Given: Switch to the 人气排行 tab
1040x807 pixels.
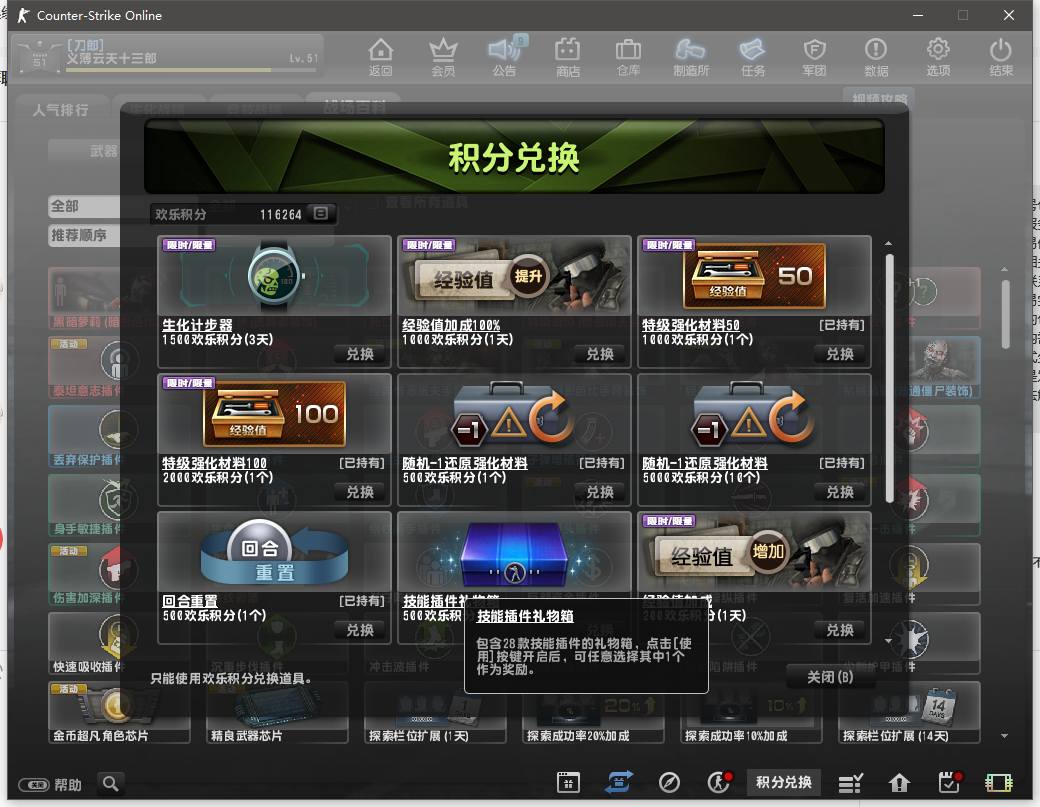Looking at the screenshot, I should pyautogui.click(x=60, y=109).
